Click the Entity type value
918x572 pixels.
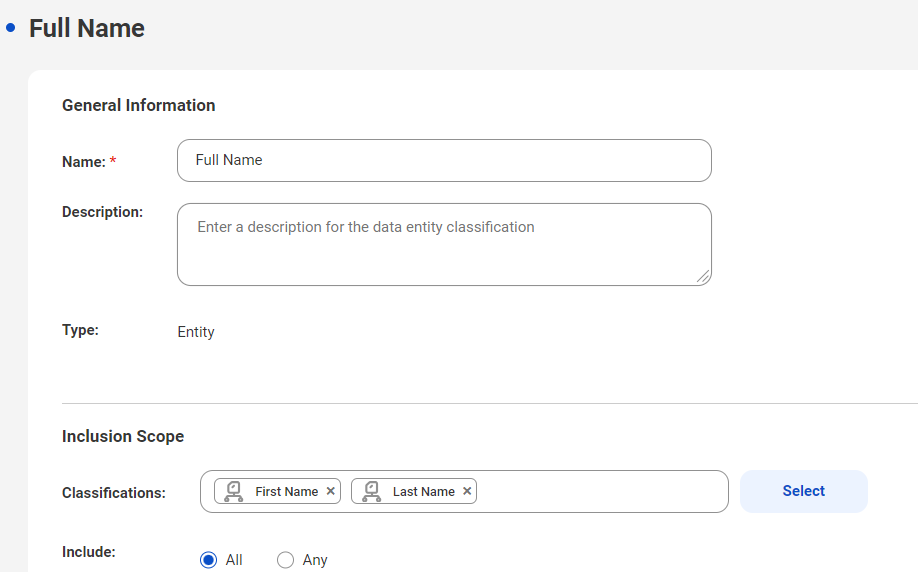point(196,332)
